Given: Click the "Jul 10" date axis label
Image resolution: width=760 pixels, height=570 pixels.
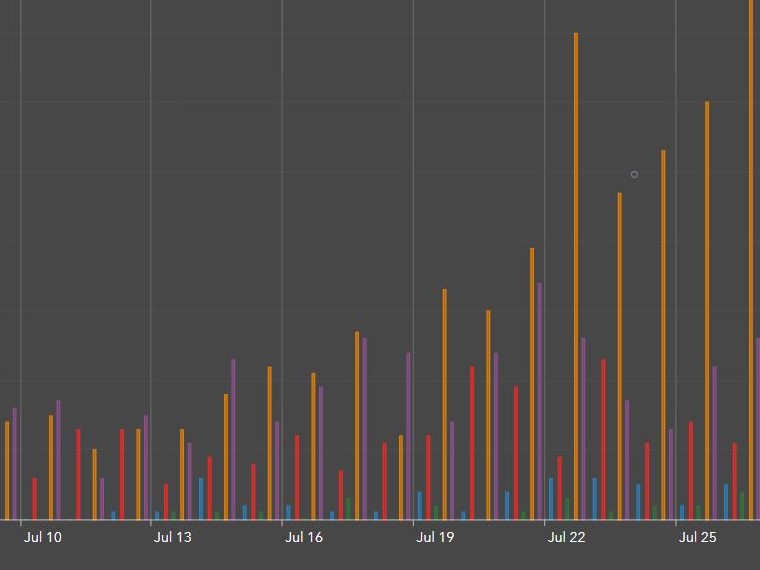Looking at the screenshot, I should point(42,538).
